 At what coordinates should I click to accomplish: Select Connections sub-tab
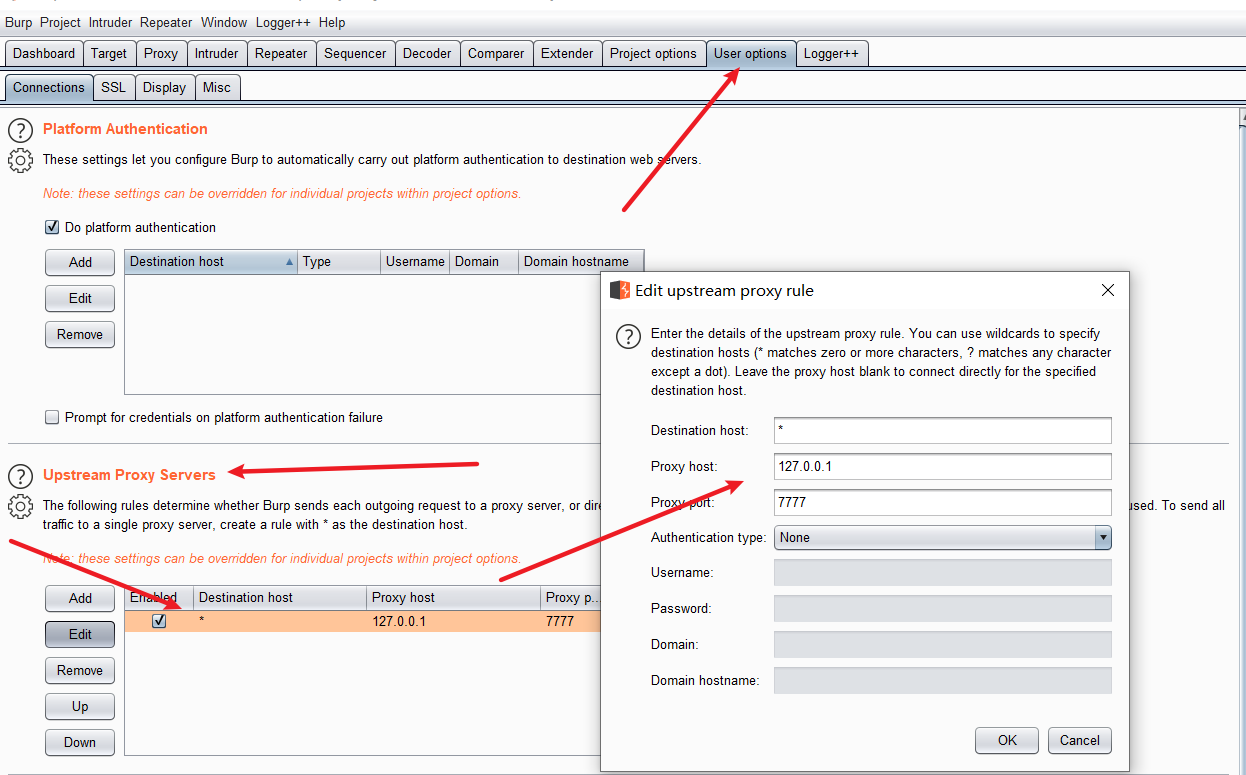(x=49, y=88)
